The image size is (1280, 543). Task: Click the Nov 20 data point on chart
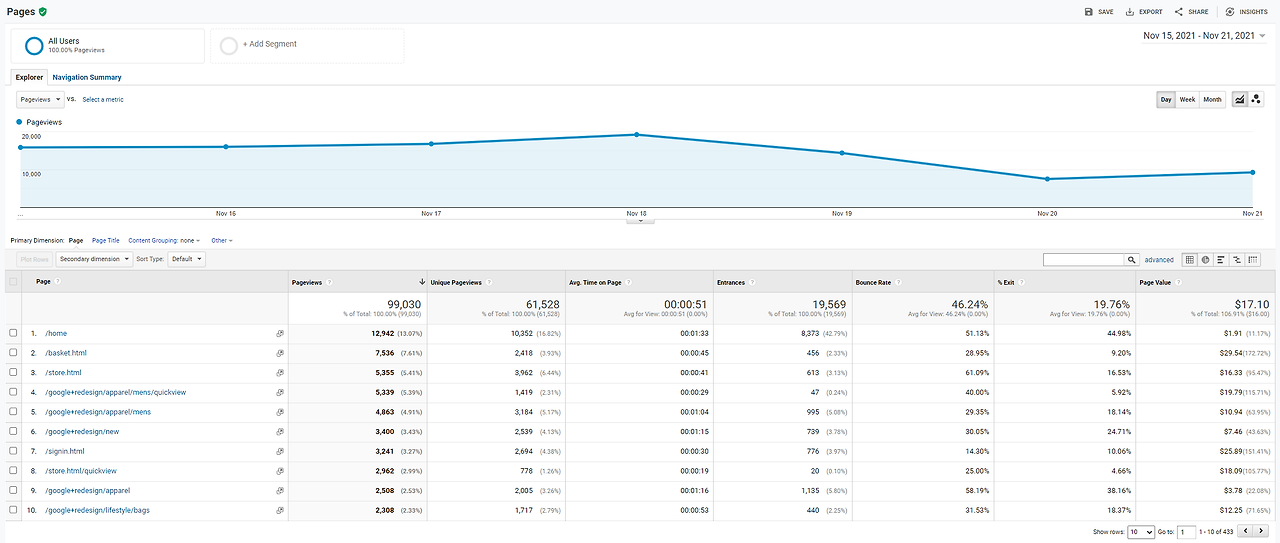[1047, 179]
